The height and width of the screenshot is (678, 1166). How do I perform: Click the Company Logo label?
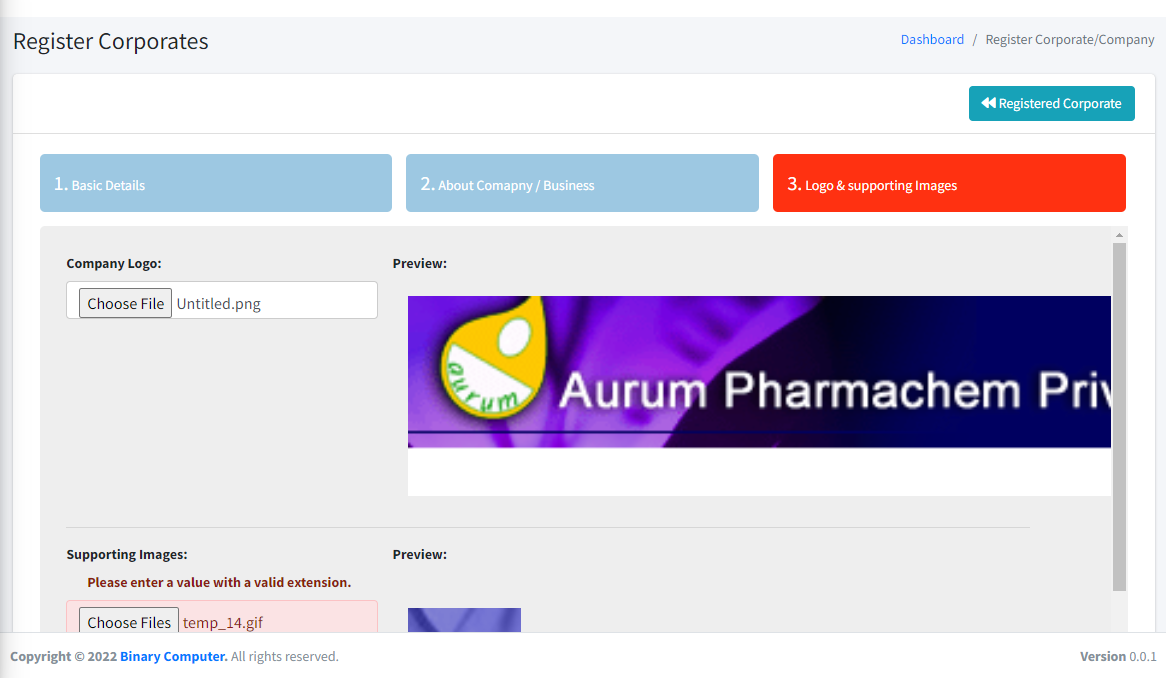click(114, 264)
